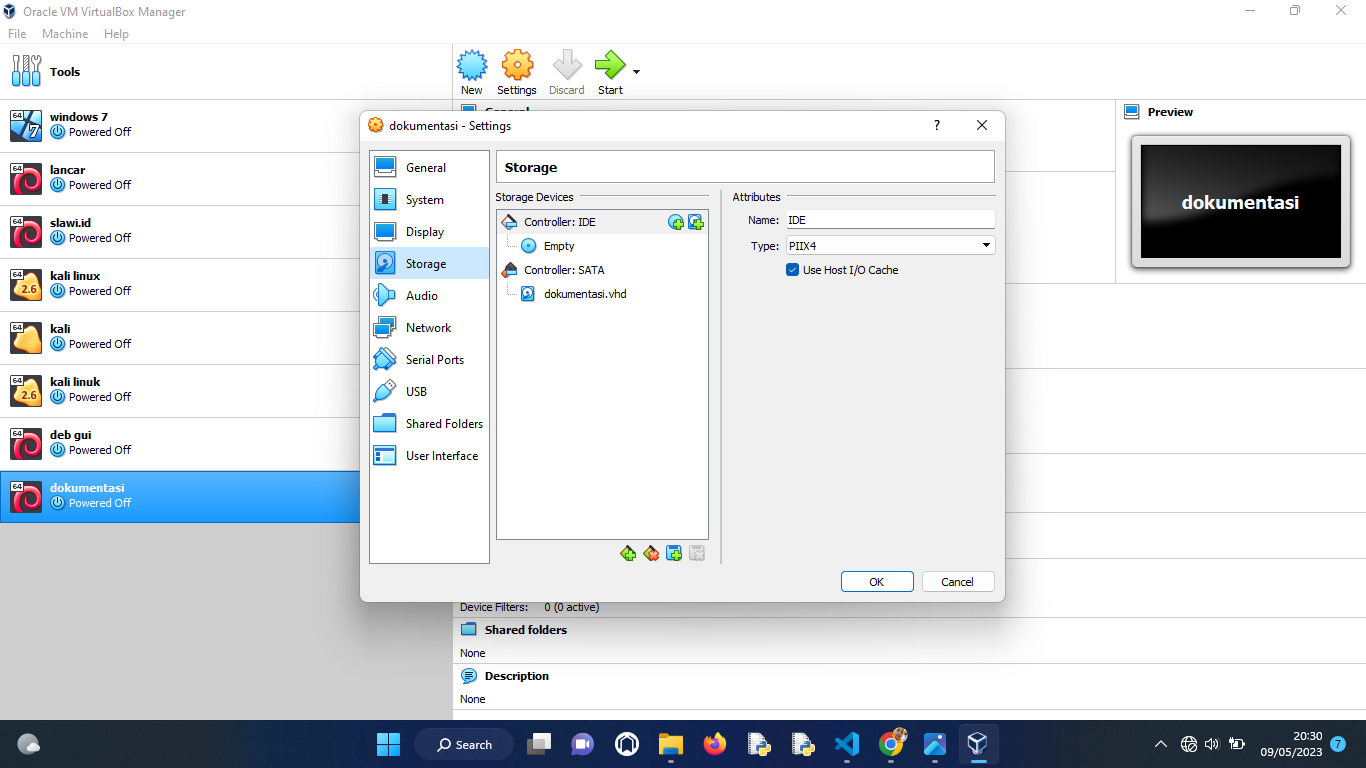Click the Shared folders section header

click(x=526, y=630)
